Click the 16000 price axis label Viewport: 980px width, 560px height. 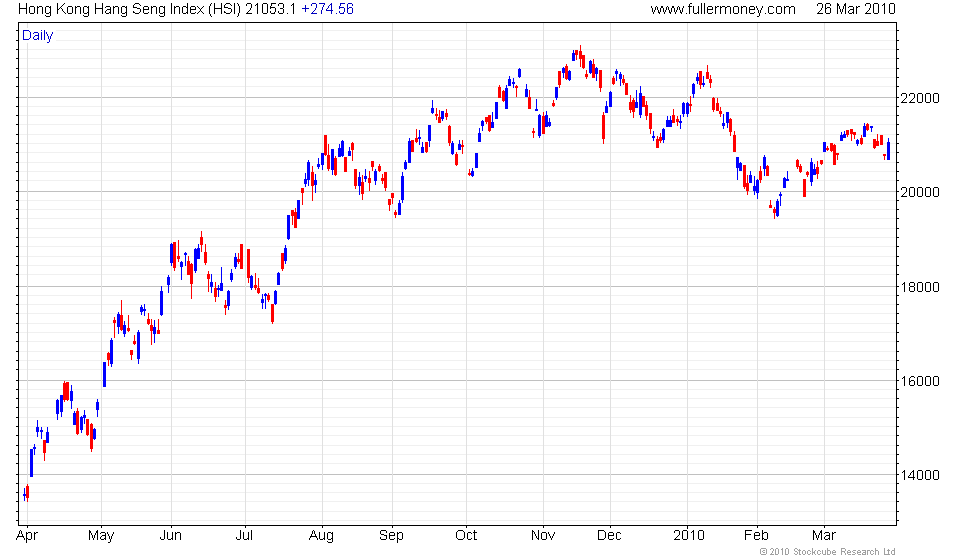tap(919, 381)
